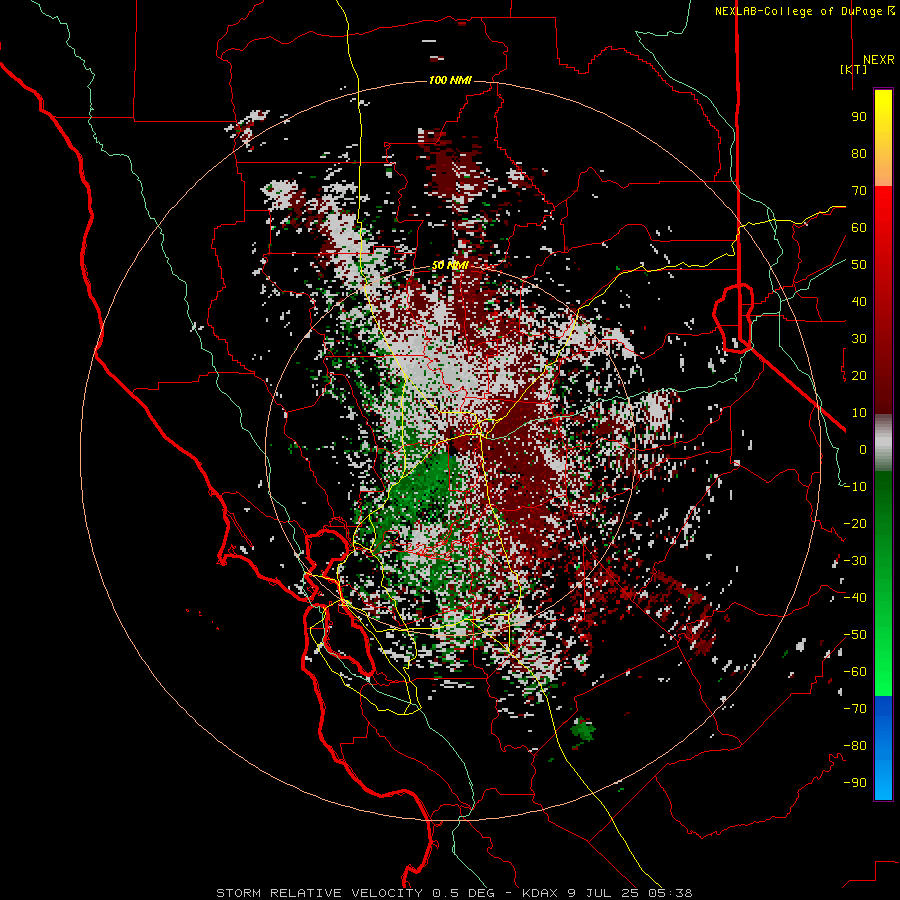Click the STORM RELATIVE VELOCITY caption text
The height and width of the screenshot is (900, 900).
(319, 893)
